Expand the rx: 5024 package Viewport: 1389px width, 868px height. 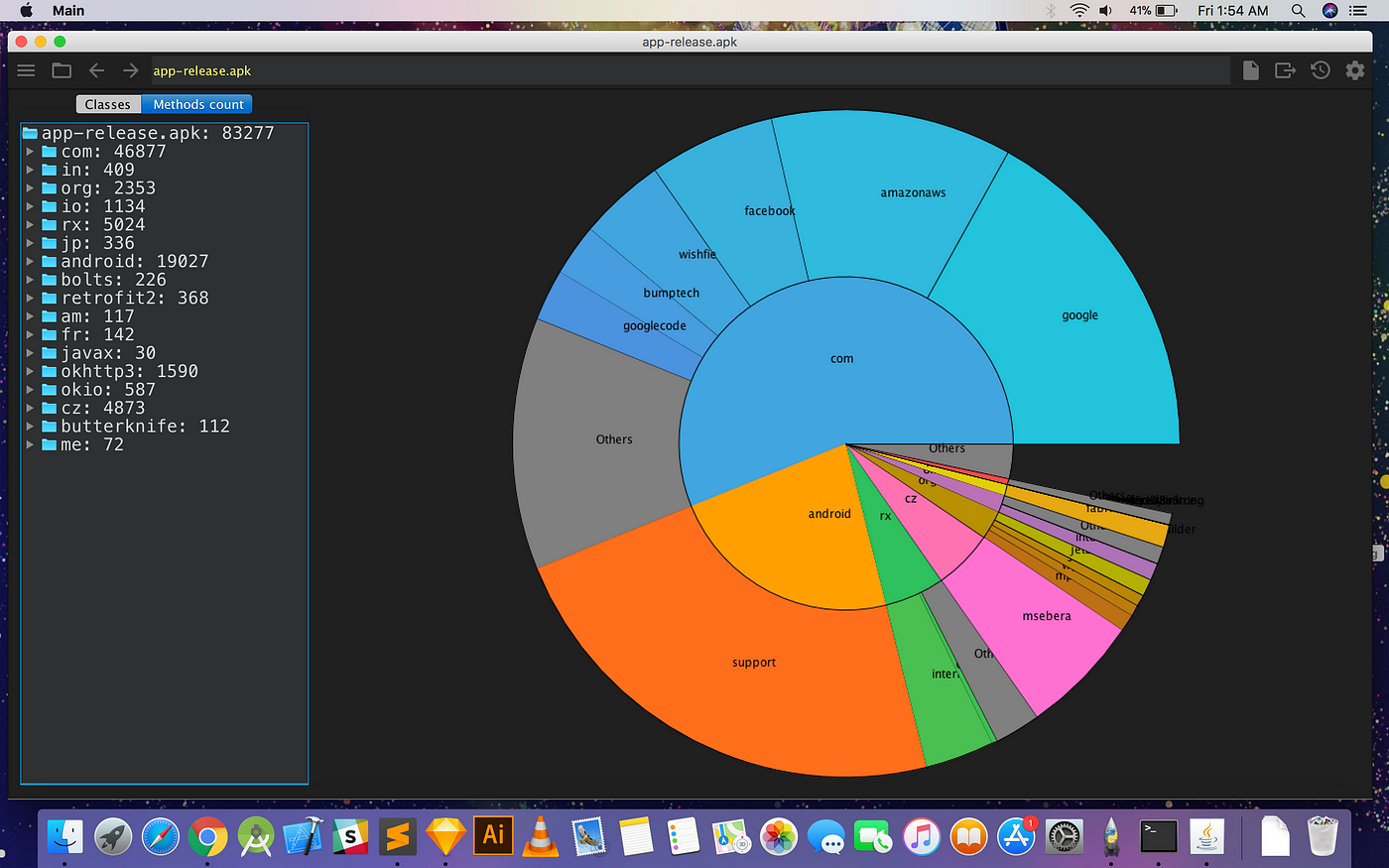31,225
